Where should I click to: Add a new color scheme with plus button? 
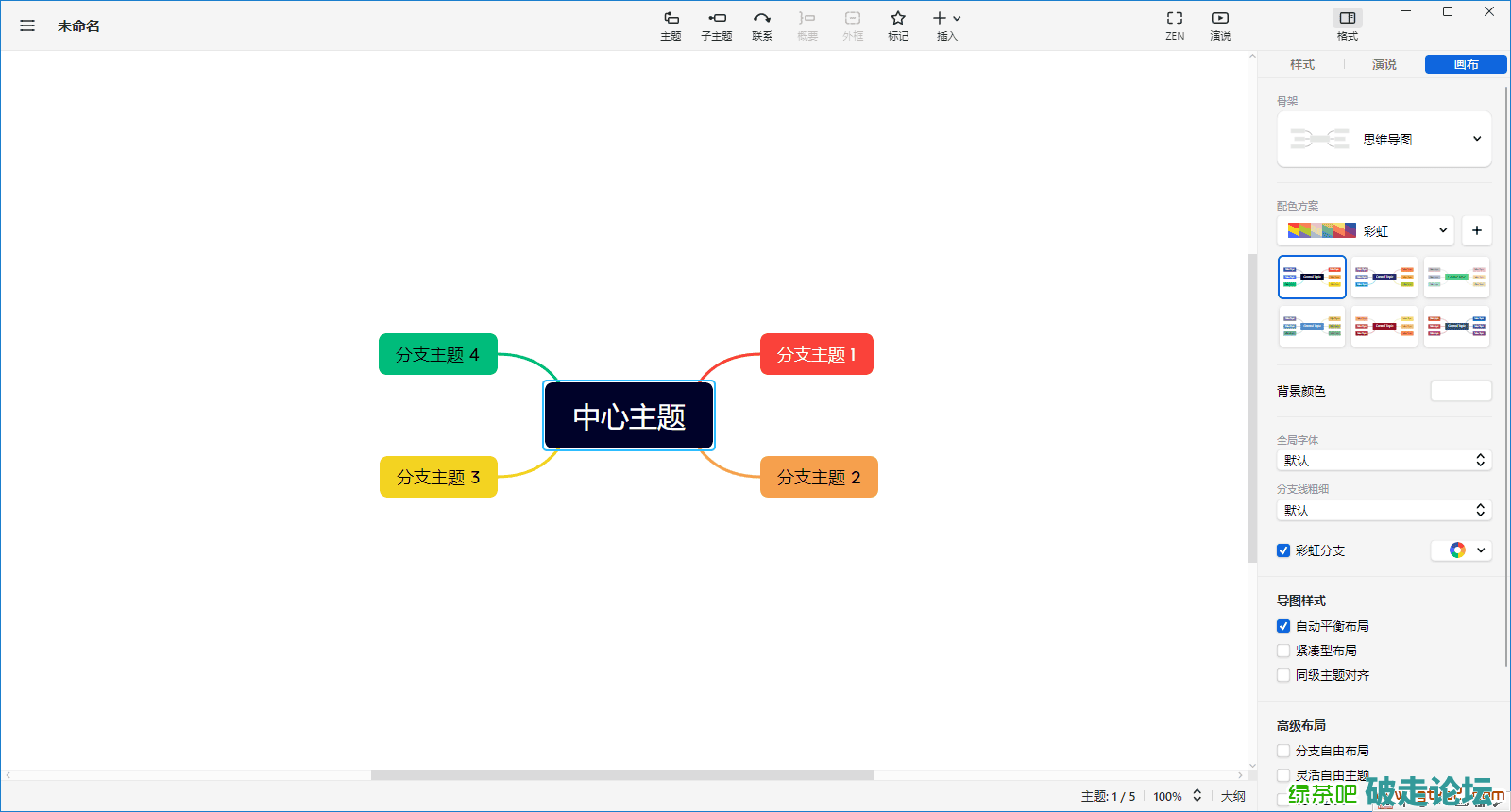pos(1476,230)
